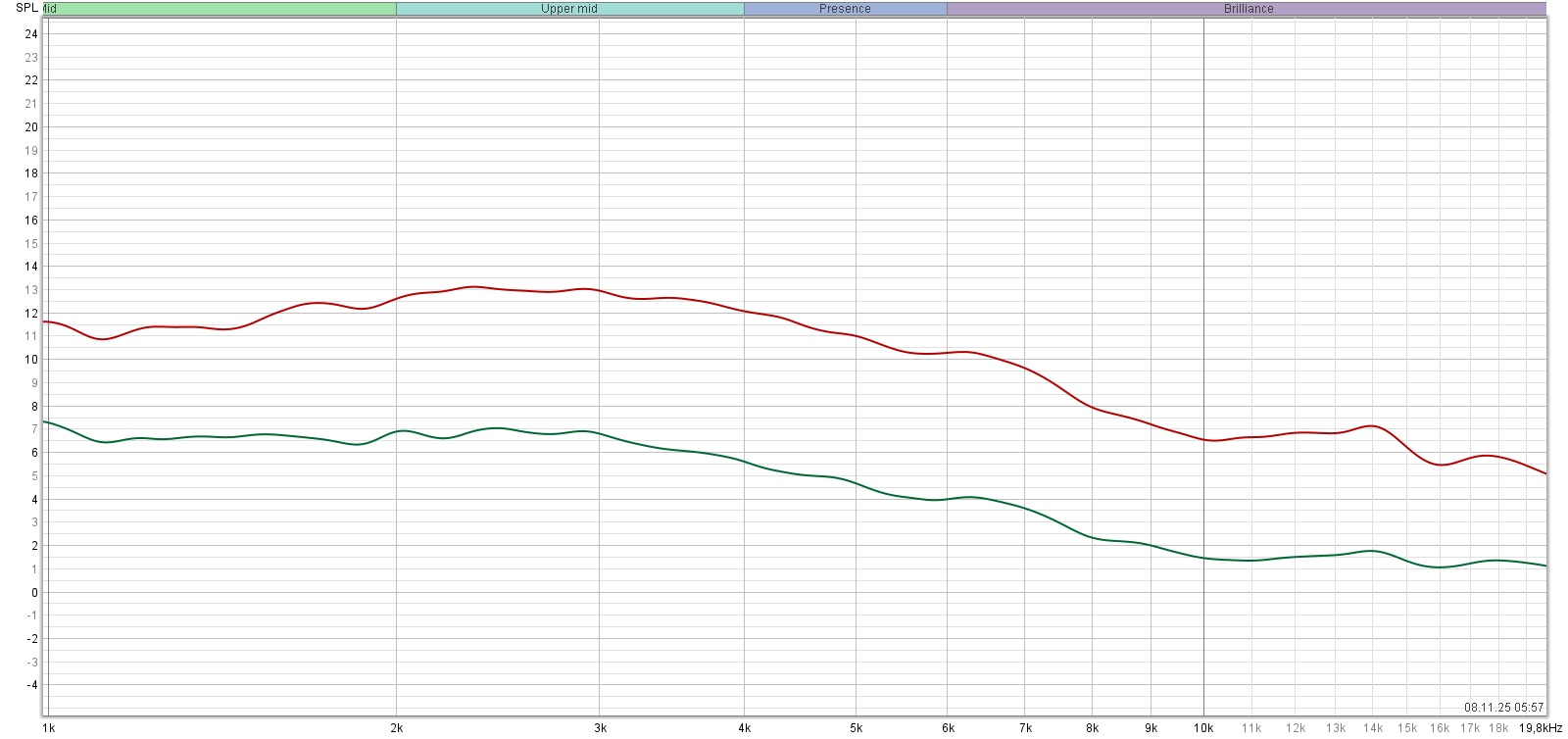Click the Upper mid frequency band label
Screen dimensions: 1568x739
pyautogui.click(x=569, y=9)
